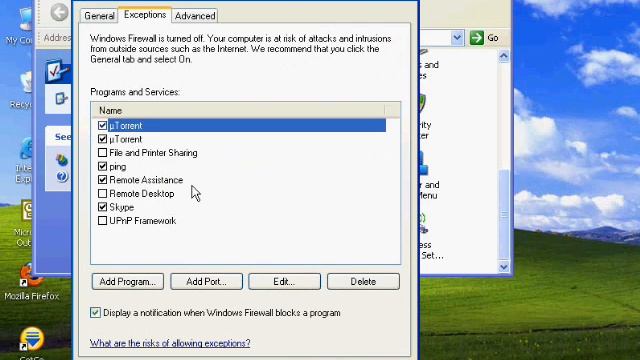Viewport: 640px width, 360px height.
Task: Click the help question mark icon in sidebar
Action: pos(62,176)
